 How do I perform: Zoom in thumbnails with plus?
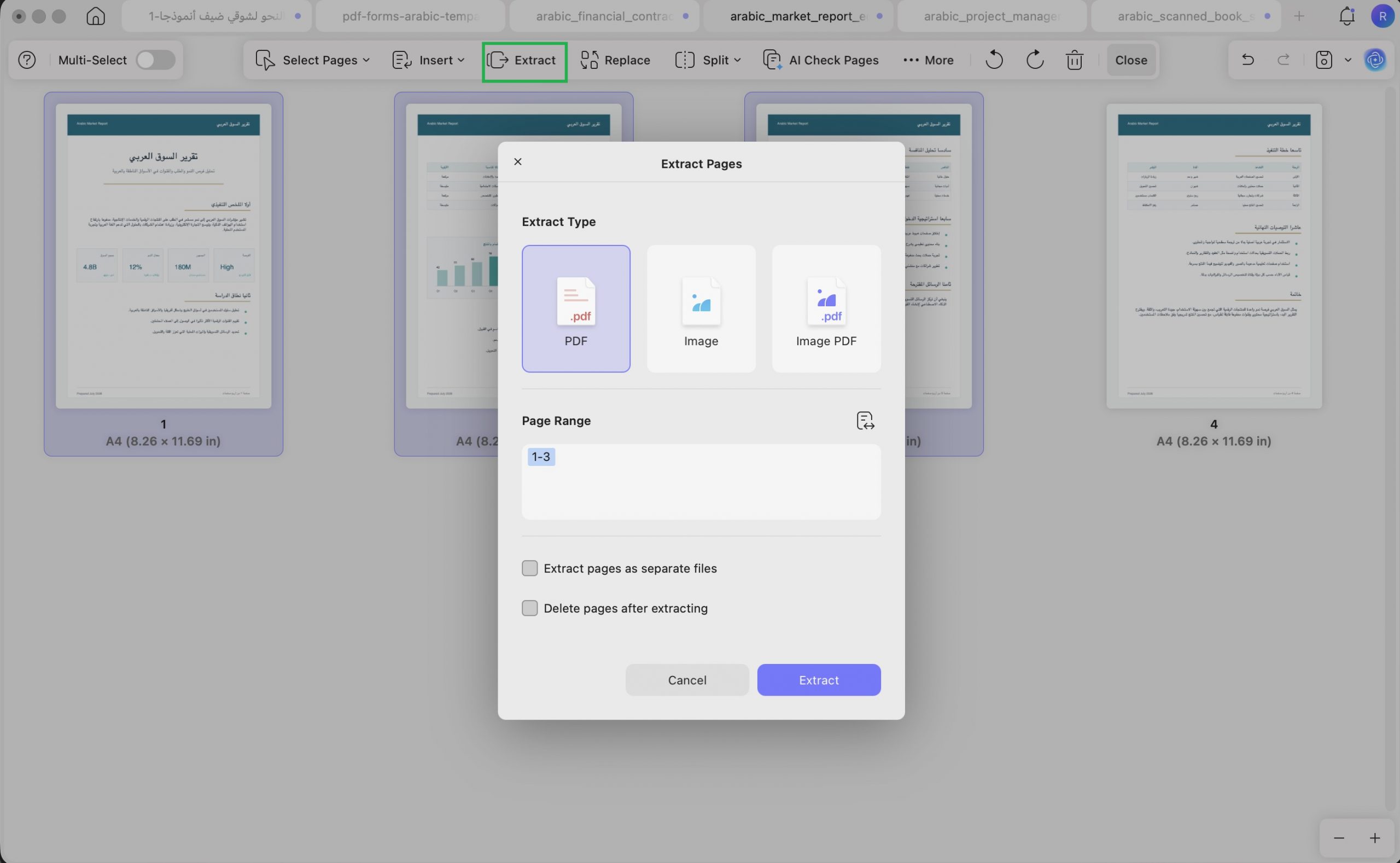pos(1374,838)
